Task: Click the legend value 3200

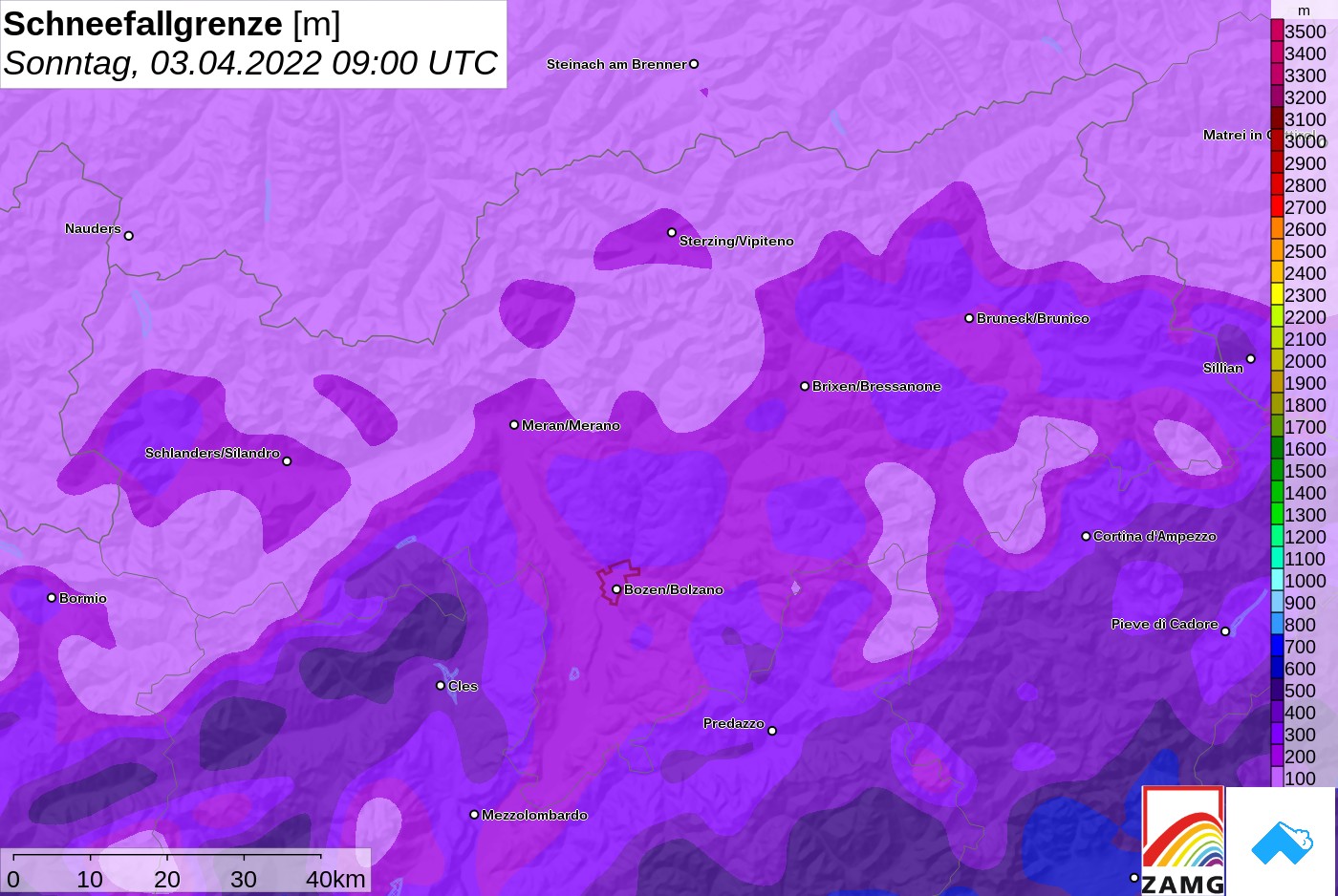Action: pyautogui.click(x=1306, y=97)
